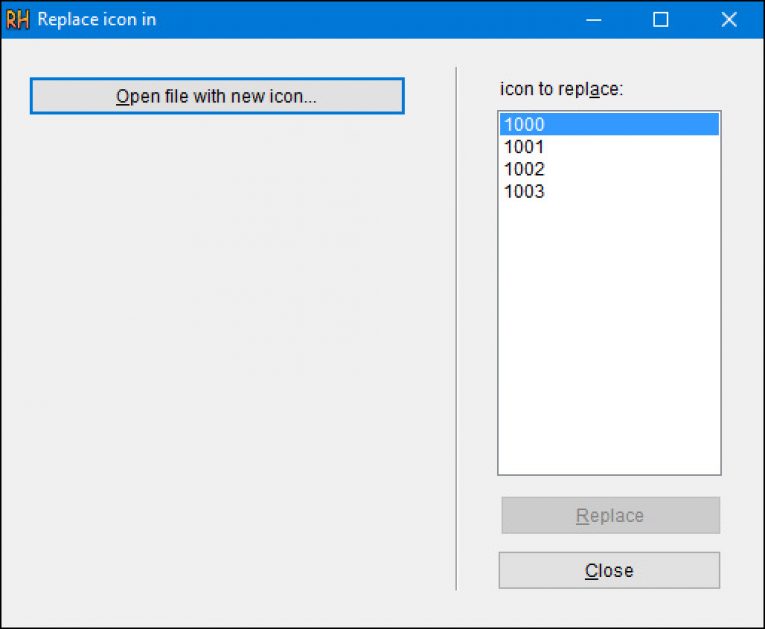Click the vertical divider line between panels
This screenshot has height=629, width=765.
tap(456, 328)
